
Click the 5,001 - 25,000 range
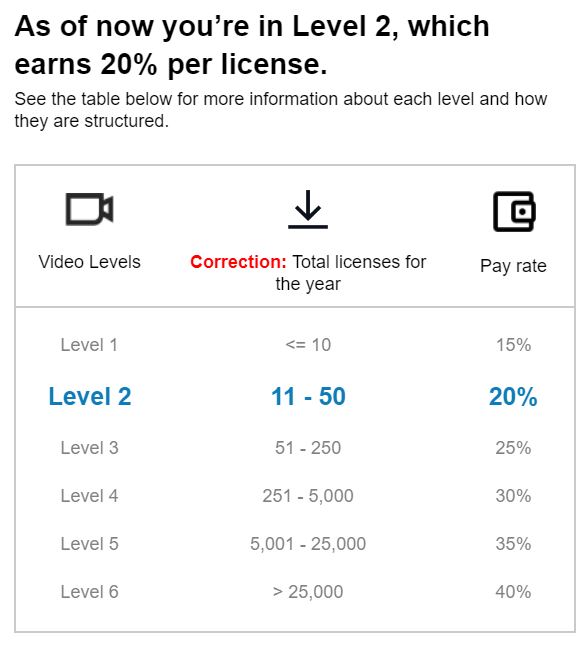tap(308, 544)
